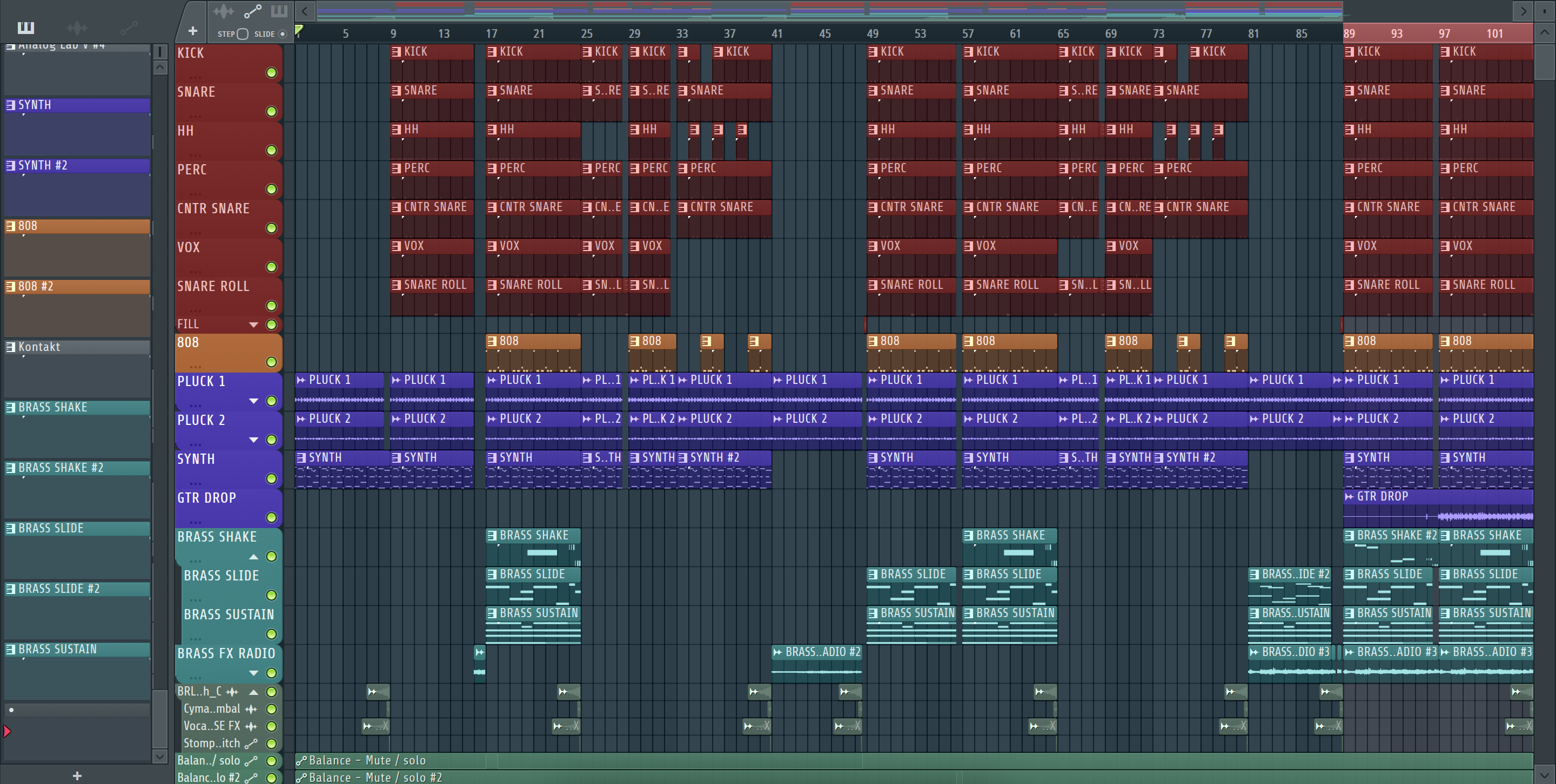Image resolution: width=1556 pixels, height=784 pixels.
Task: Click the song overview minimap strip
Action: point(830,10)
